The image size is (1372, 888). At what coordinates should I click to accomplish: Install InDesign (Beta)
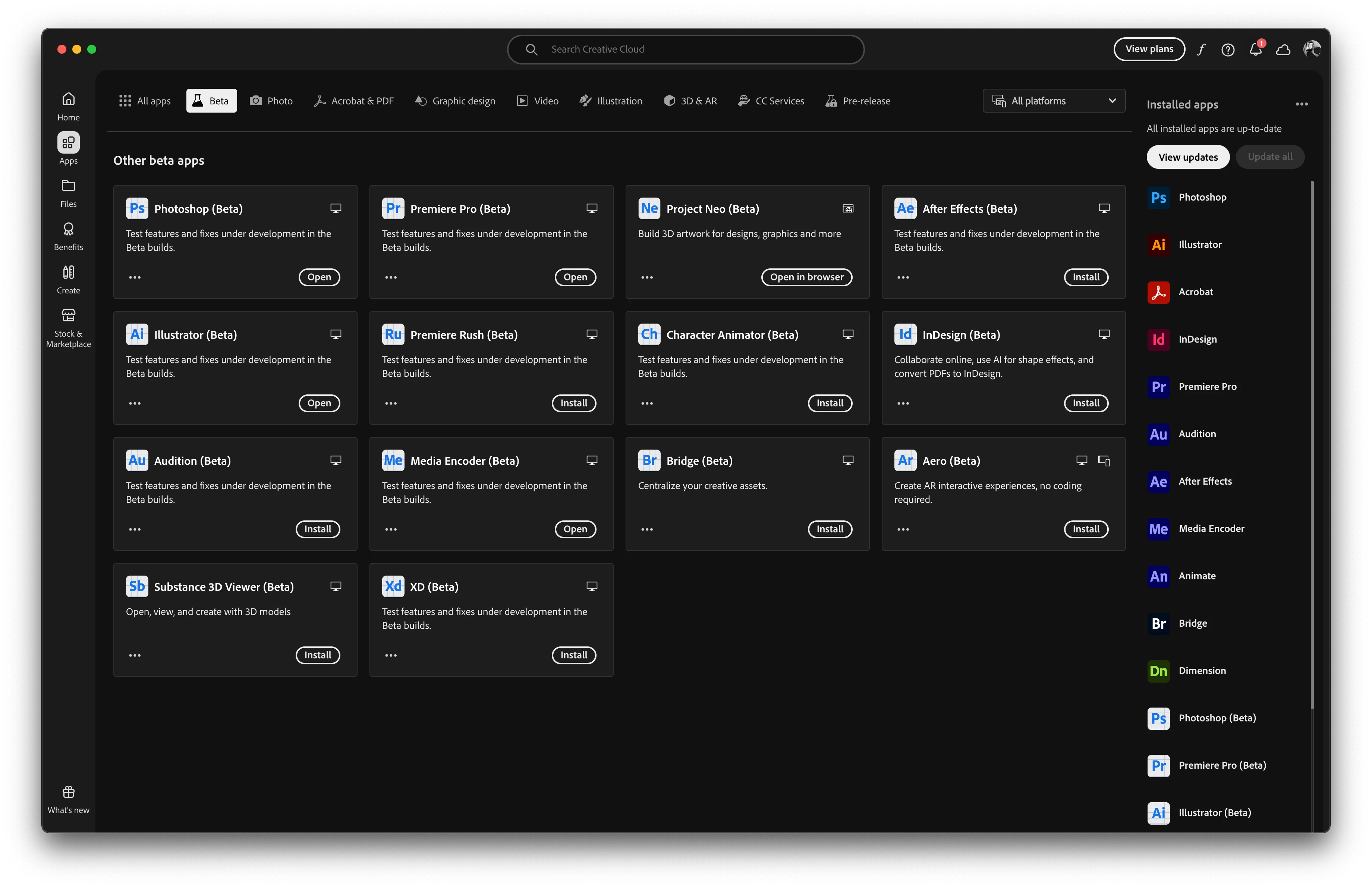coord(1086,403)
